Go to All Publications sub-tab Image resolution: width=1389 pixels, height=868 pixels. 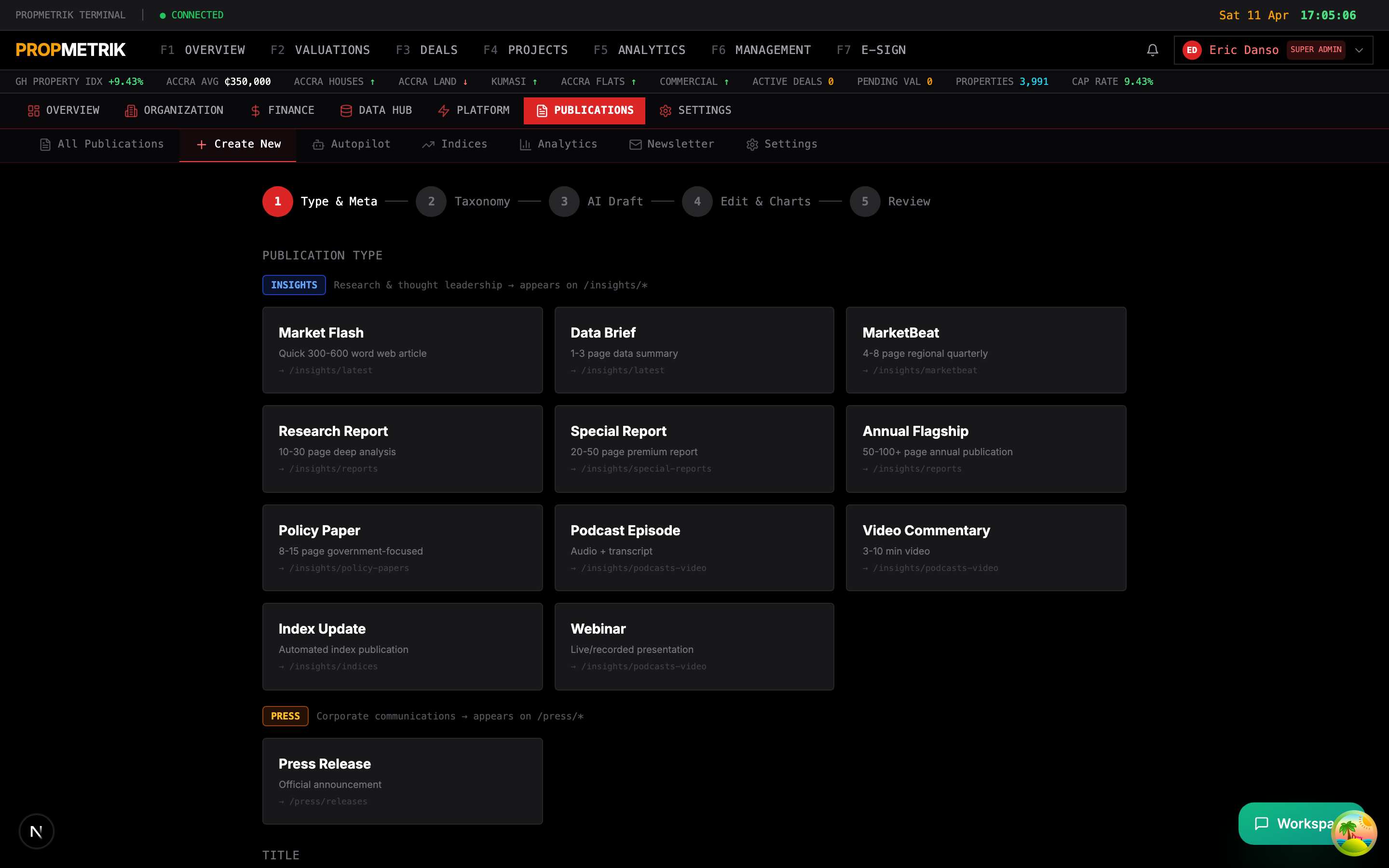click(x=102, y=144)
